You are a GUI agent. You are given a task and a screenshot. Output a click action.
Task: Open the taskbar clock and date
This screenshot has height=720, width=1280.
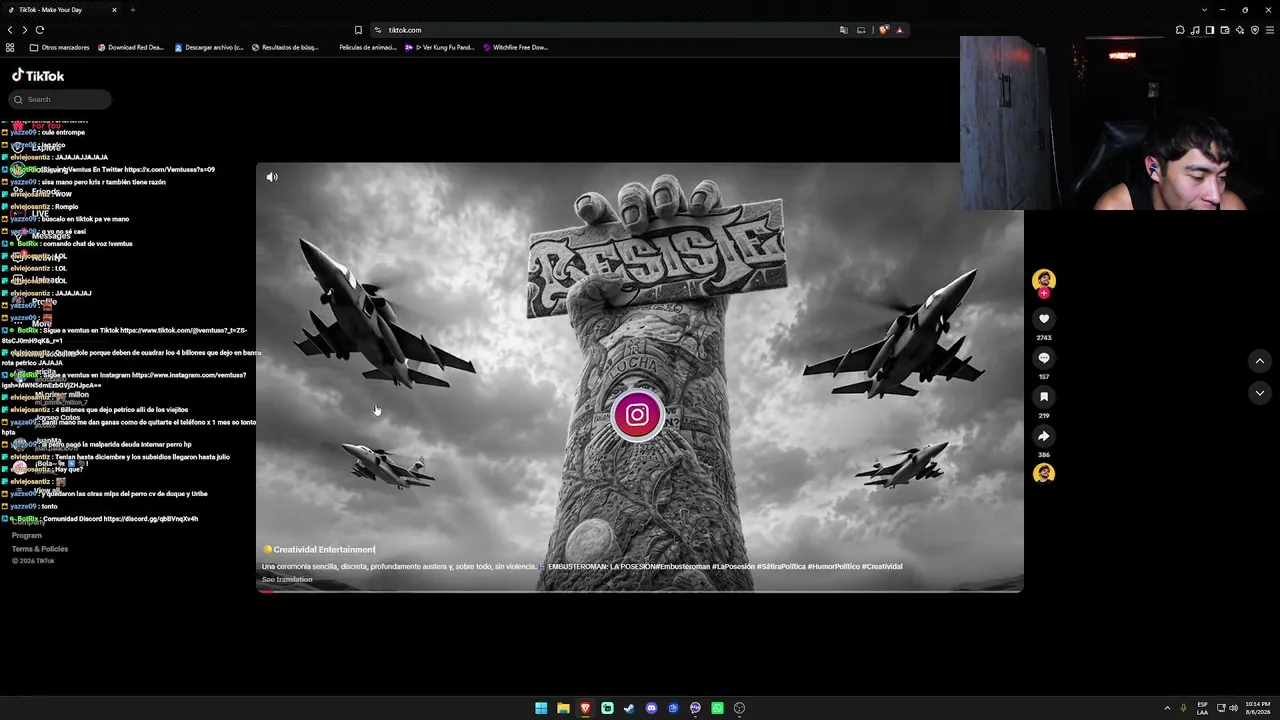click(1258, 708)
